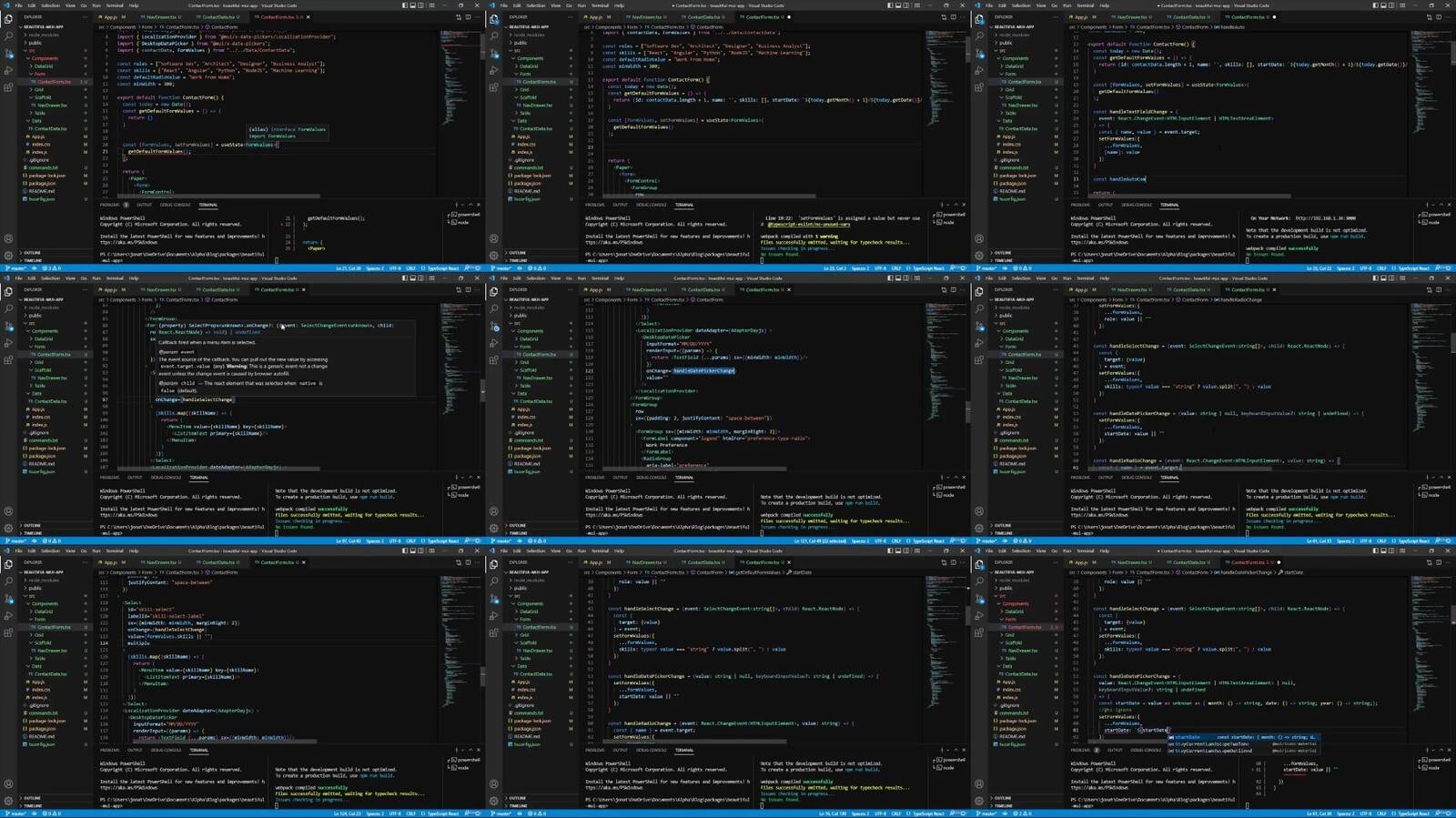
Task: Open Source Control in FormValues tooltip window
Action: coord(8,53)
